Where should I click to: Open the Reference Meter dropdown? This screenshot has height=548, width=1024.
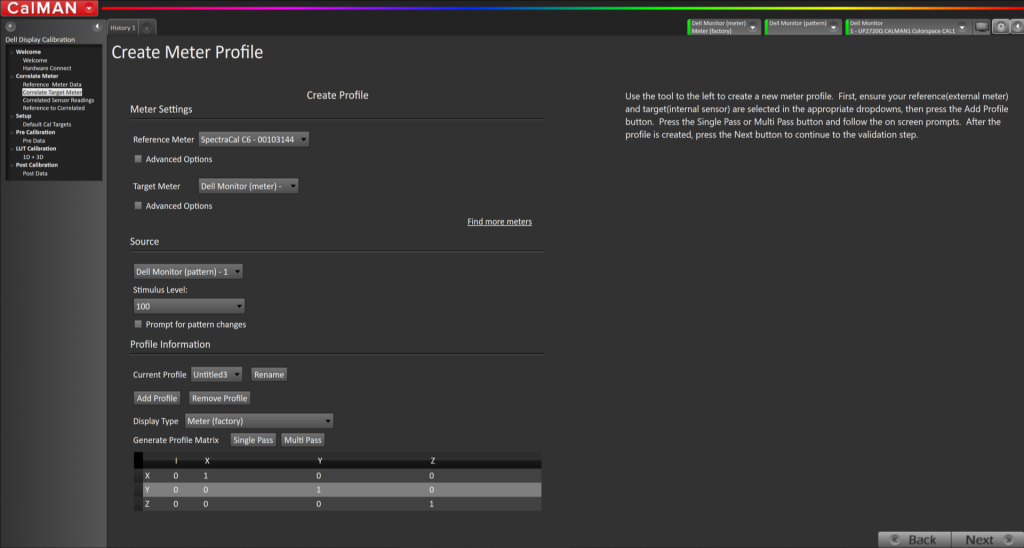pyautogui.click(x=254, y=140)
